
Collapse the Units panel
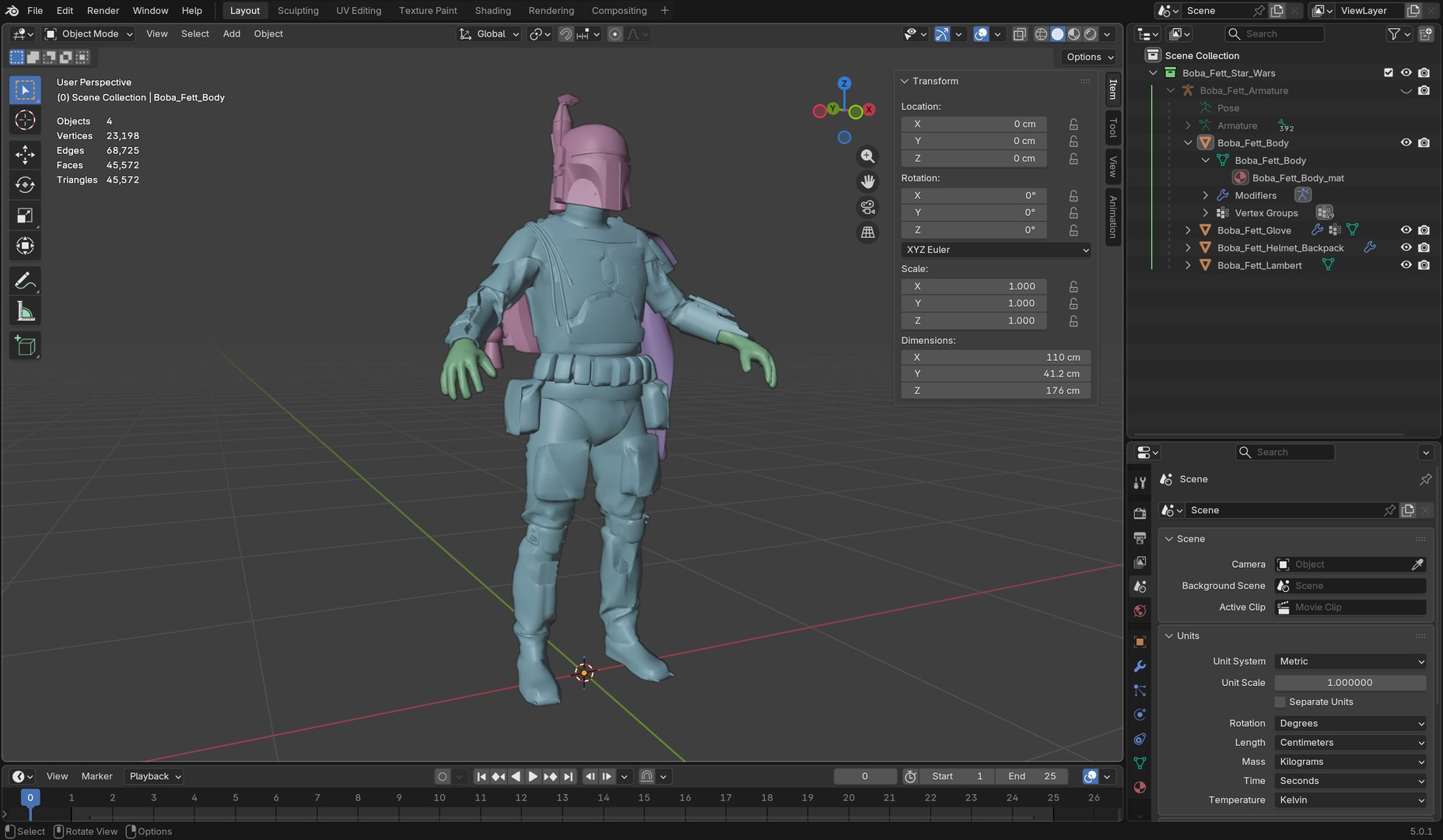pos(1168,635)
